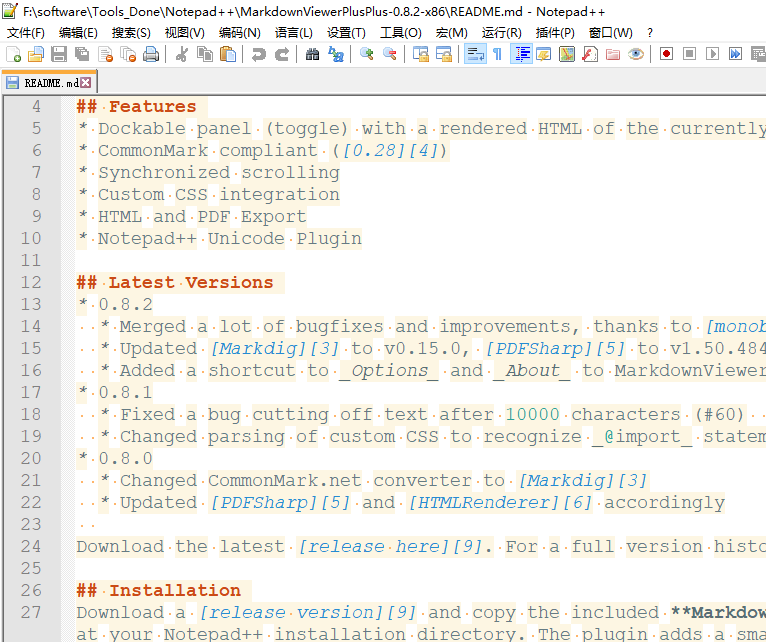Copy the selection using the toolbar Copy icon
This screenshot has height=642, width=766.
pos(205,54)
